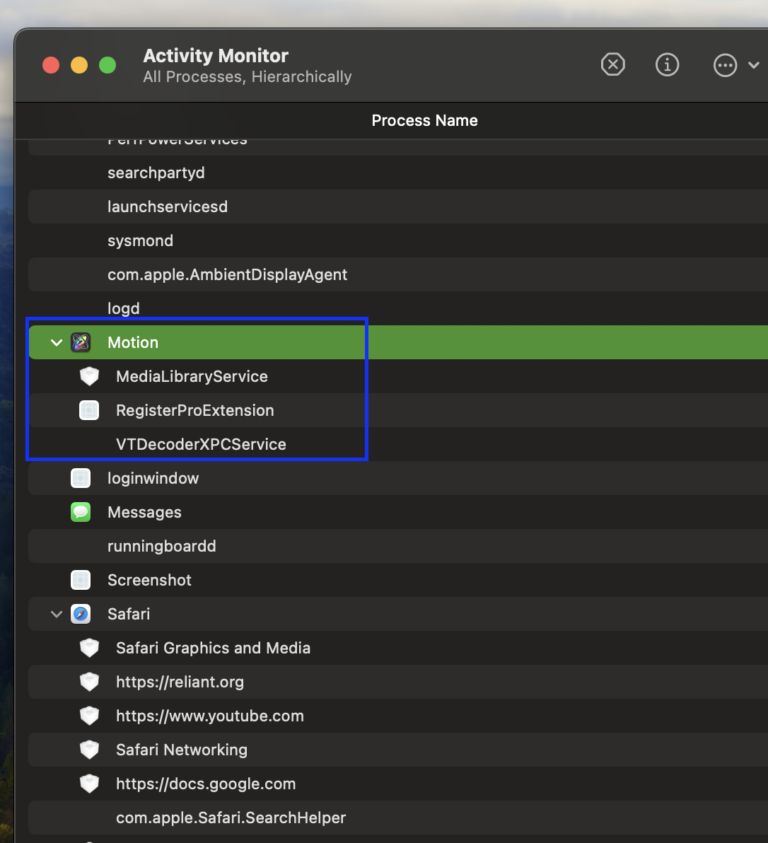Select the runningboardd process row
Image resolution: width=768 pixels, height=843 pixels.
coord(161,546)
